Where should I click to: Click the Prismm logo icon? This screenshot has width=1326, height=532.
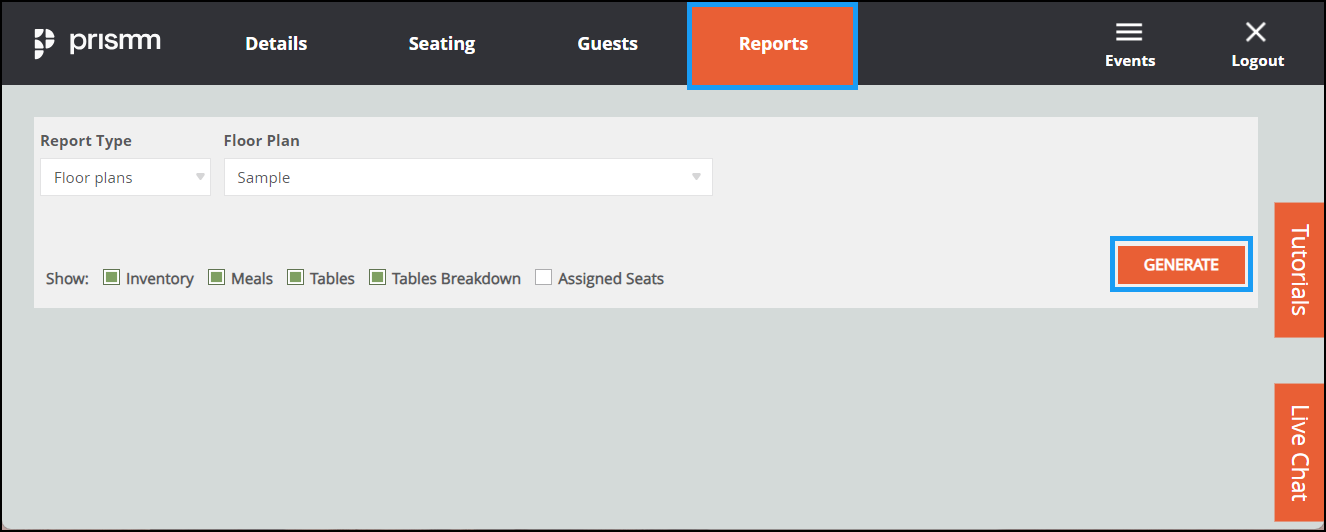[x=44, y=44]
